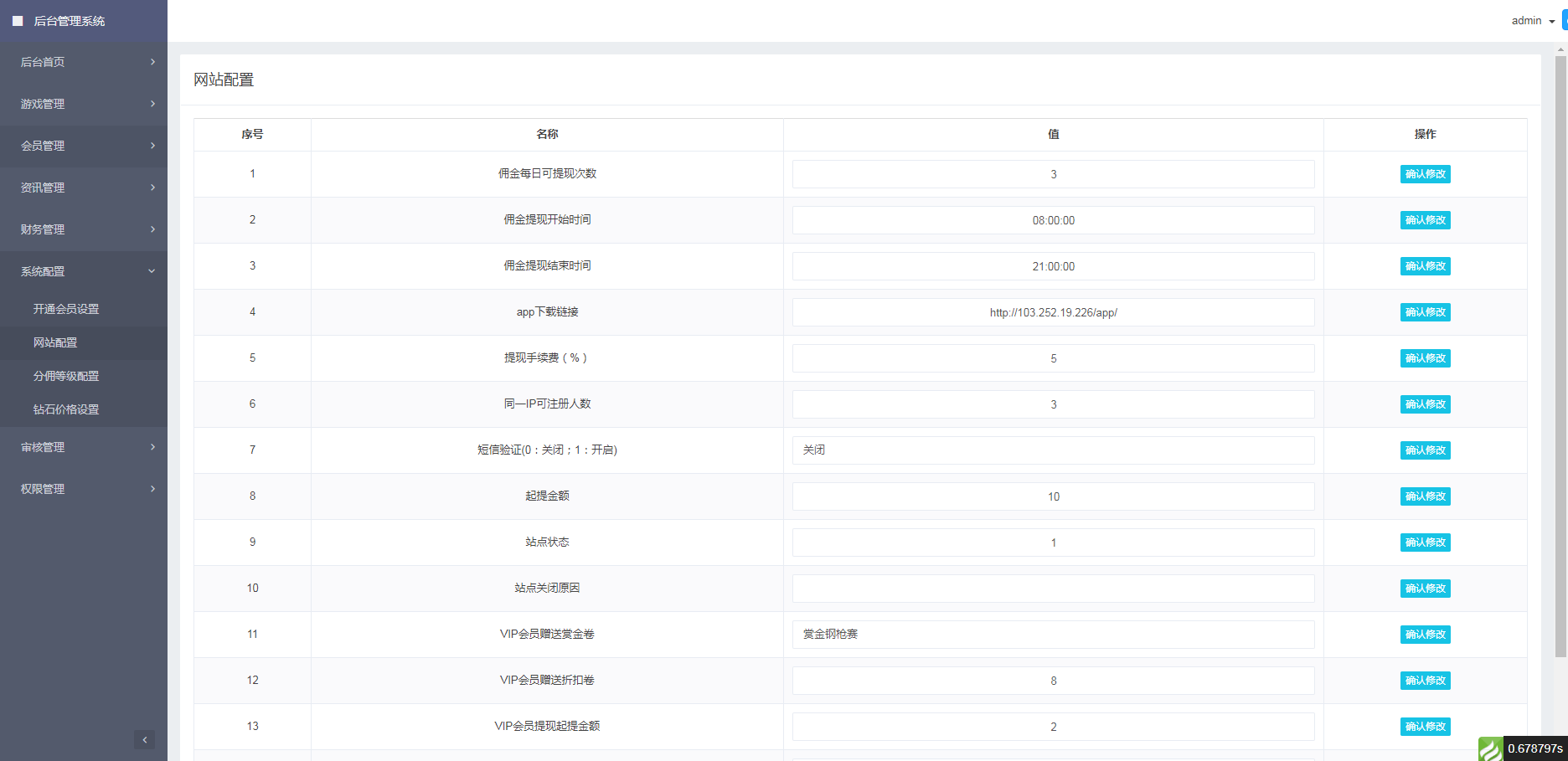Click the empty 站点关闭原因 input field
The width and height of the screenshot is (1568, 761).
pos(1053,589)
